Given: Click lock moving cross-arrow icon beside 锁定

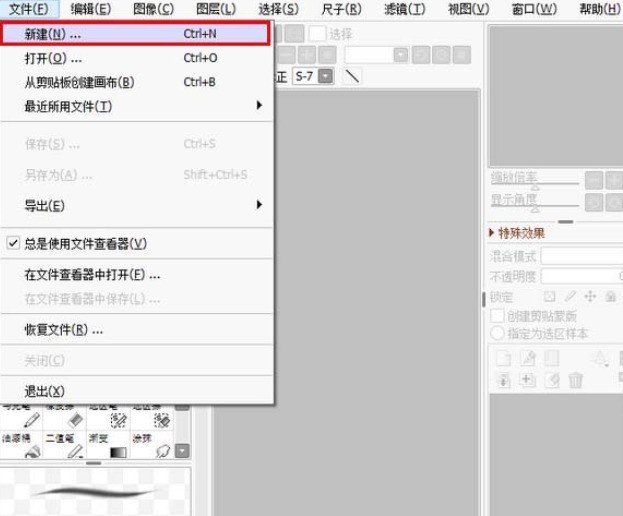Looking at the screenshot, I should [x=590, y=296].
